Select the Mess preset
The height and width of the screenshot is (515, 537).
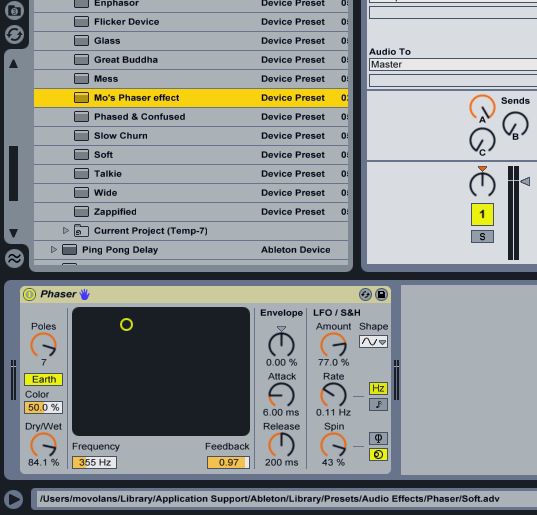[191, 79]
